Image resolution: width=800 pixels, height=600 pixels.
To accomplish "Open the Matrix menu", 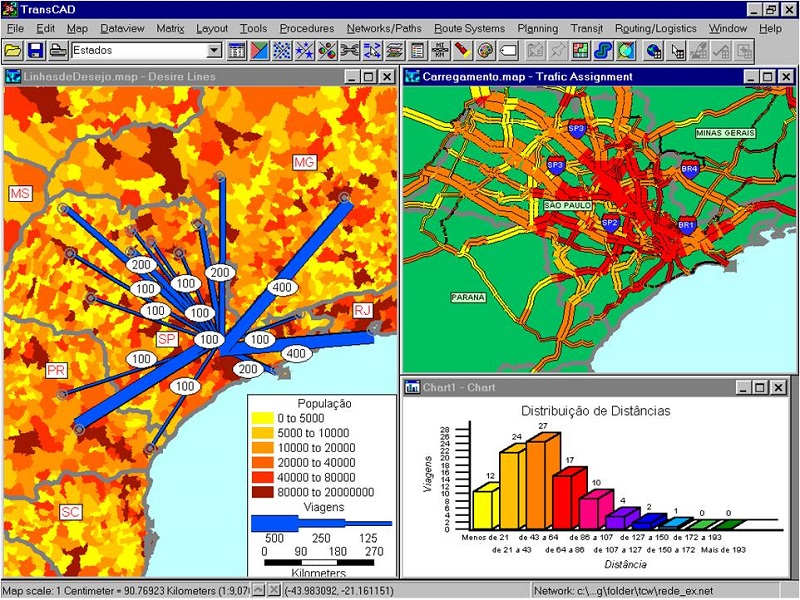I will point(170,29).
